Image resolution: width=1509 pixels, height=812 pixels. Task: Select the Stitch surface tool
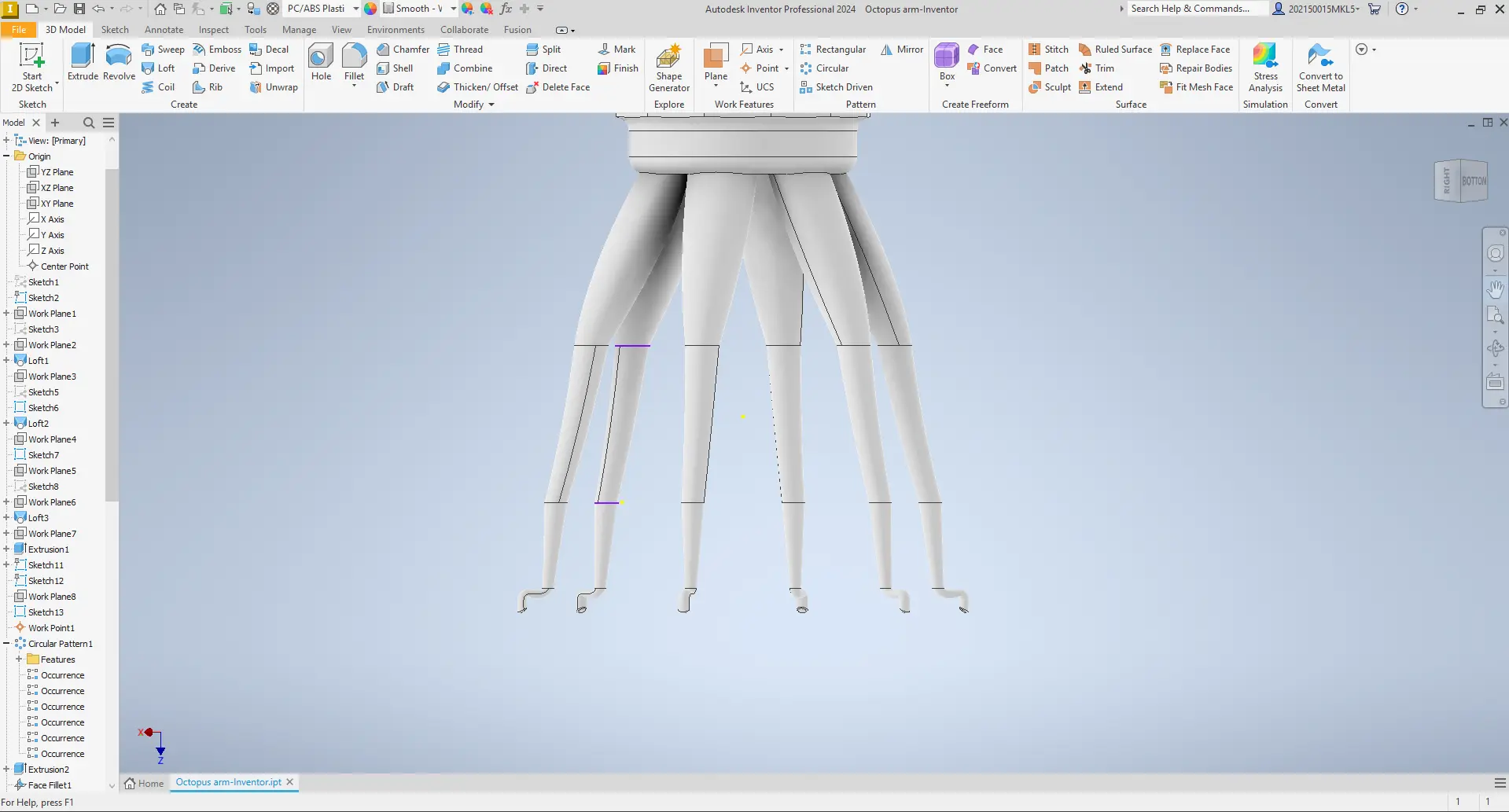[1049, 49]
